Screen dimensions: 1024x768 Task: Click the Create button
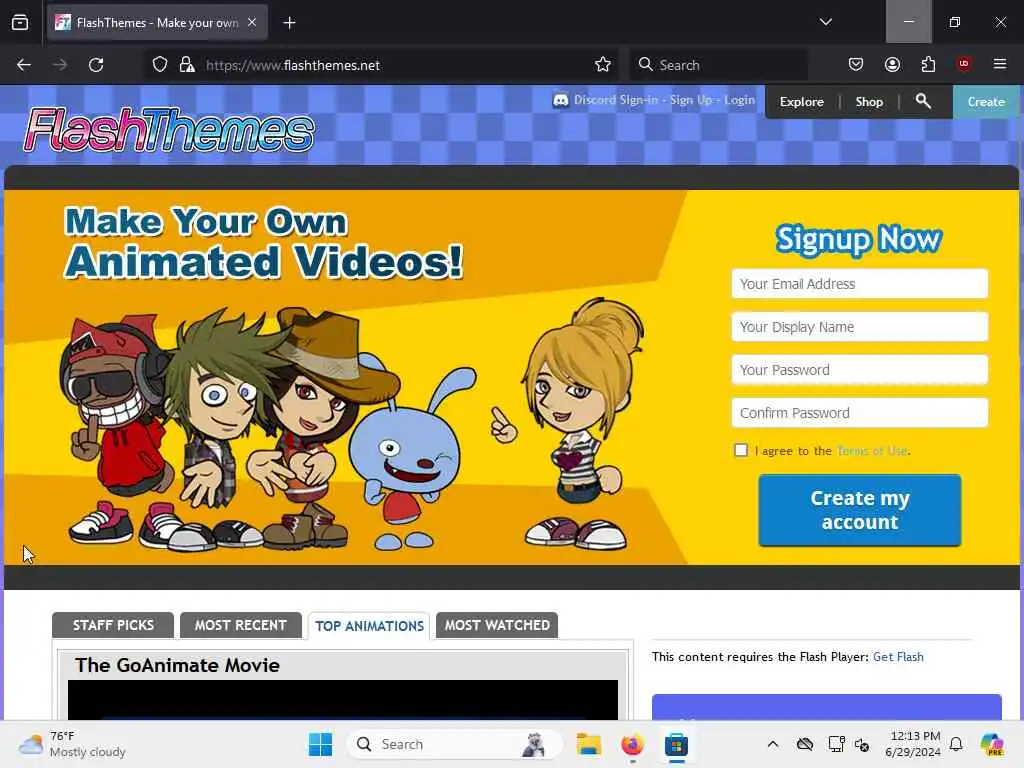(x=986, y=102)
